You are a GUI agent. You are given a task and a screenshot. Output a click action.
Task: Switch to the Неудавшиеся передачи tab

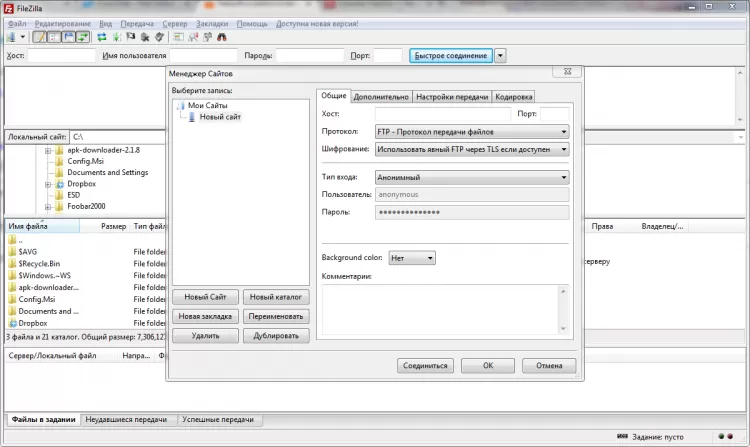pos(126,420)
